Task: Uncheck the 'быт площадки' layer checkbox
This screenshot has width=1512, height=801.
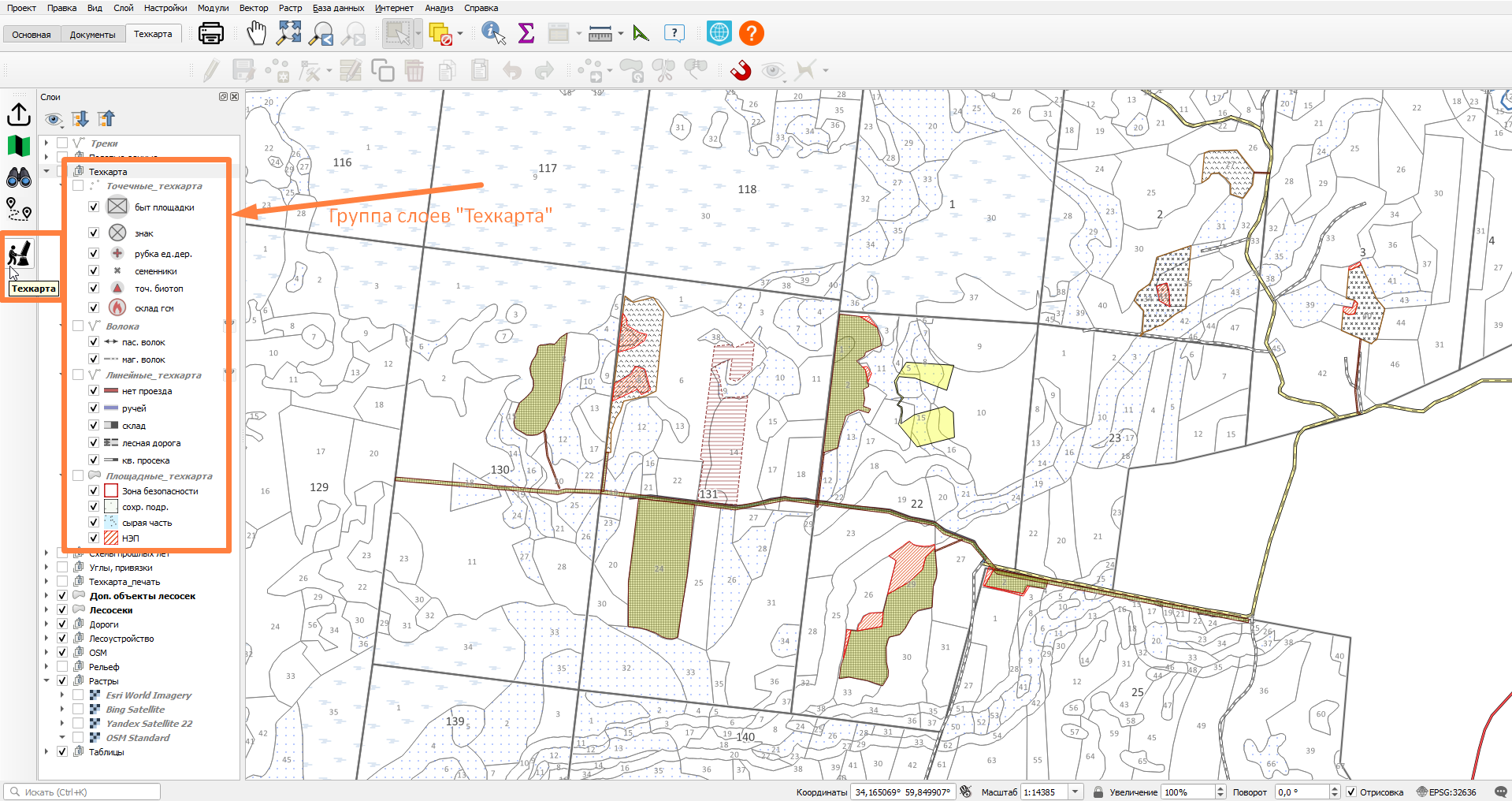Action: 94,207
